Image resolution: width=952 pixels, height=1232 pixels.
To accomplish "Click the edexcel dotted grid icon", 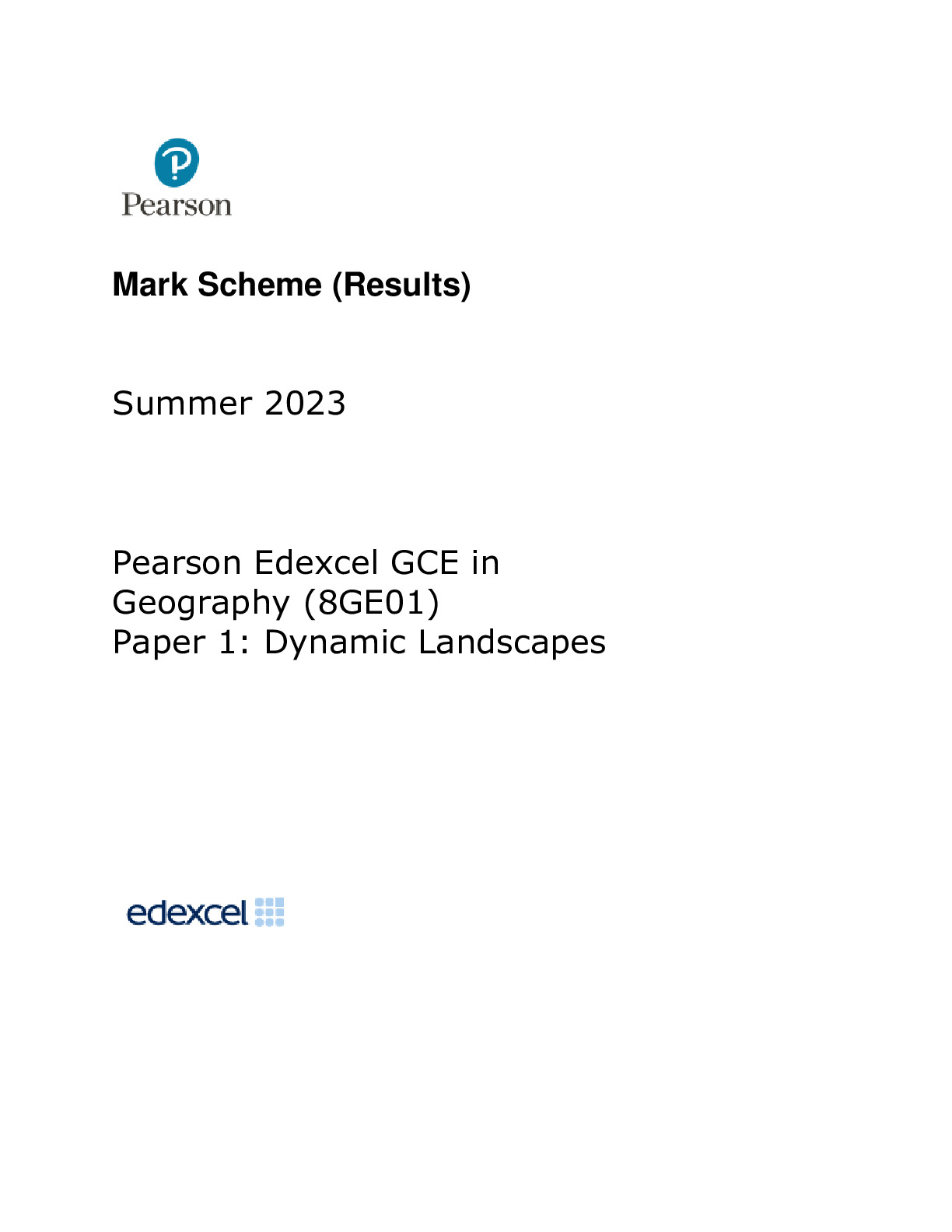I will (270, 912).
